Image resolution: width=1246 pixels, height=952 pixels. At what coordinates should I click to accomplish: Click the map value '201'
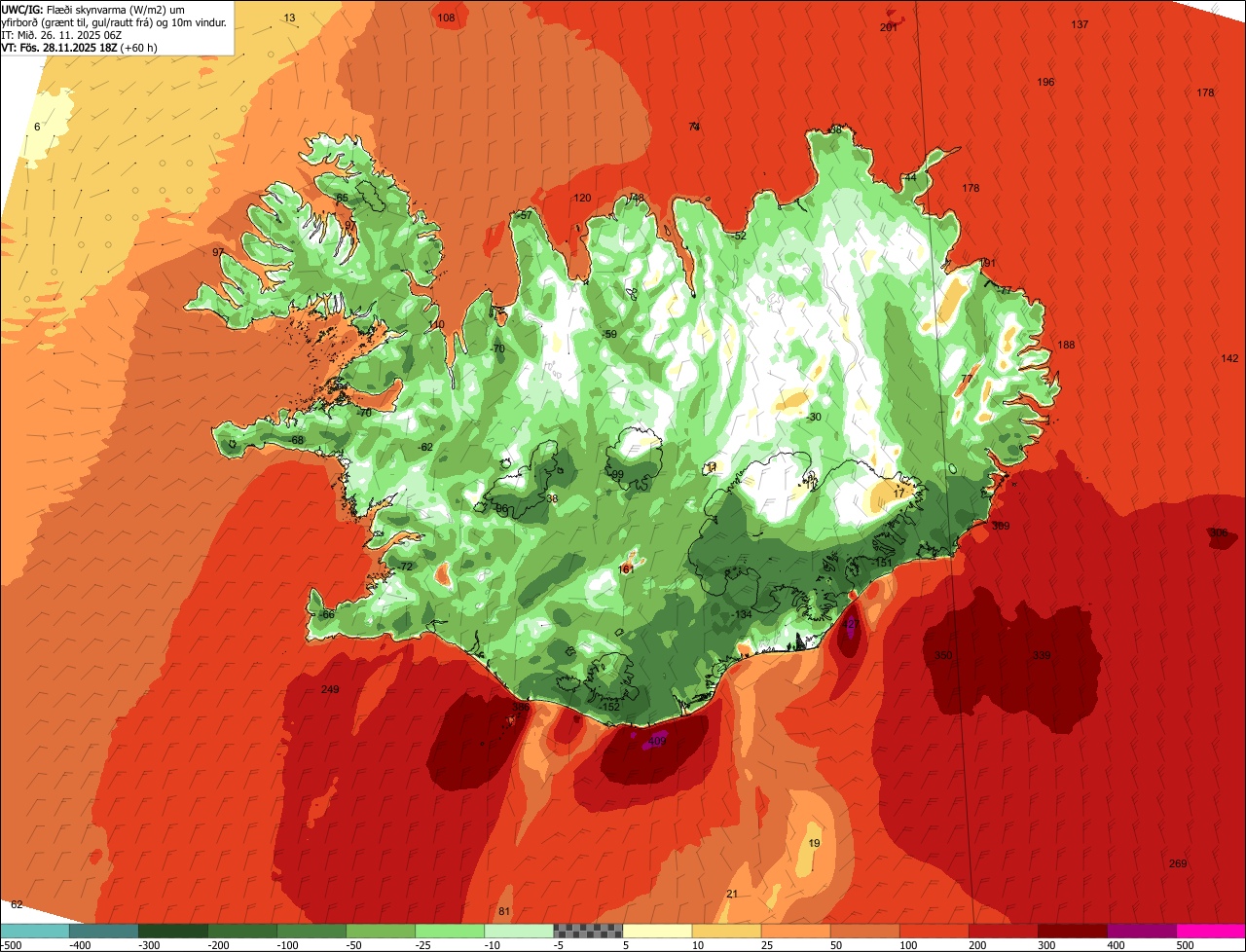pyautogui.click(x=888, y=28)
